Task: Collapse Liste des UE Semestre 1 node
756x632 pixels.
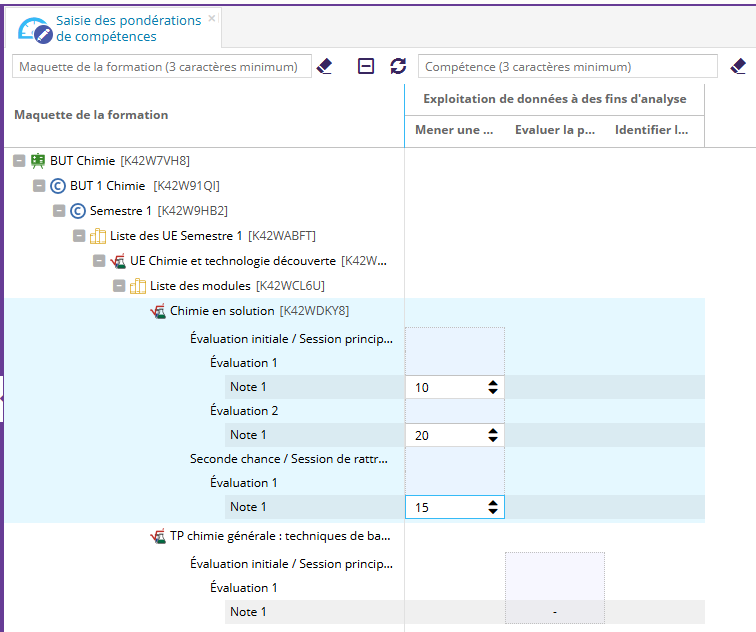Action: (x=79, y=236)
